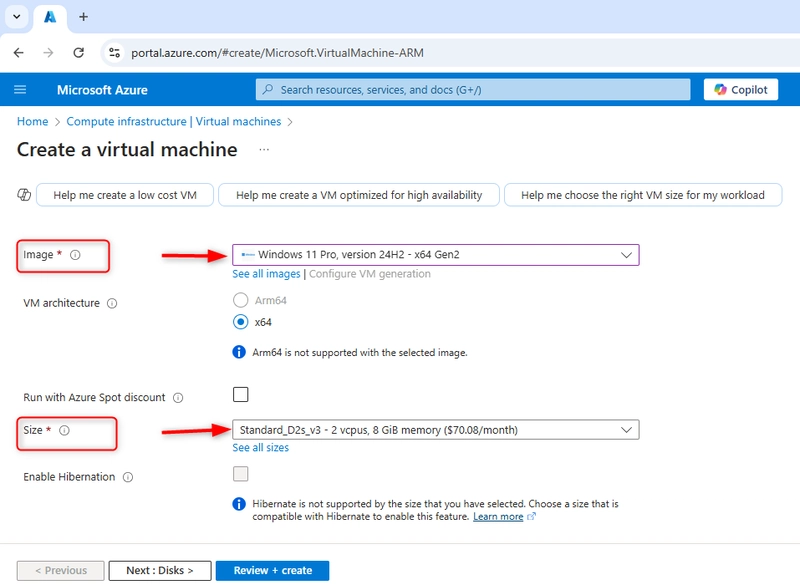Viewport: 800px width, 585px height.
Task: Click the Previous button
Action: point(61,570)
